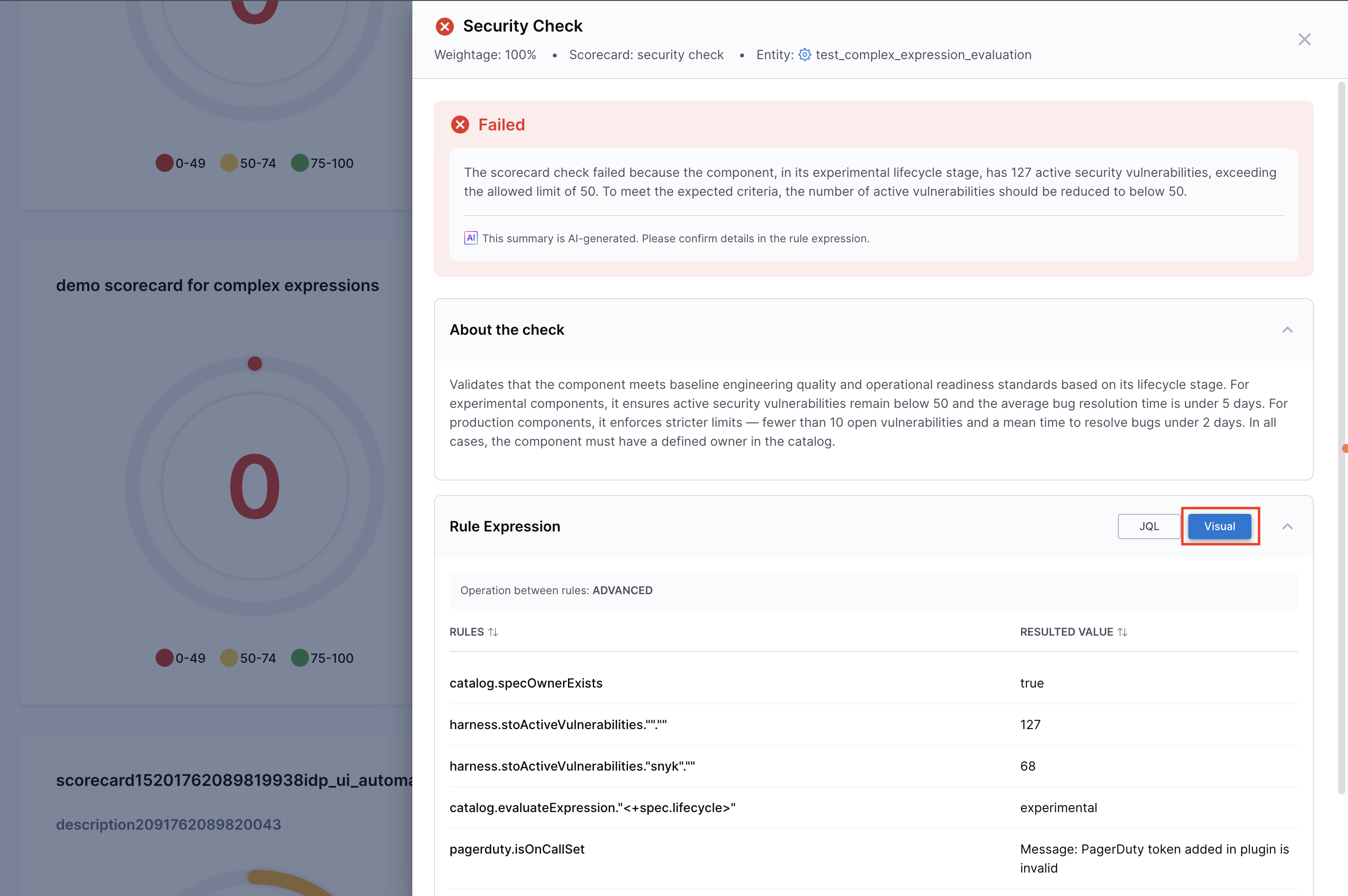The image size is (1348, 896).
Task: Switch rule expression view to Visual
Action: pyautogui.click(x=1219, y=527)
